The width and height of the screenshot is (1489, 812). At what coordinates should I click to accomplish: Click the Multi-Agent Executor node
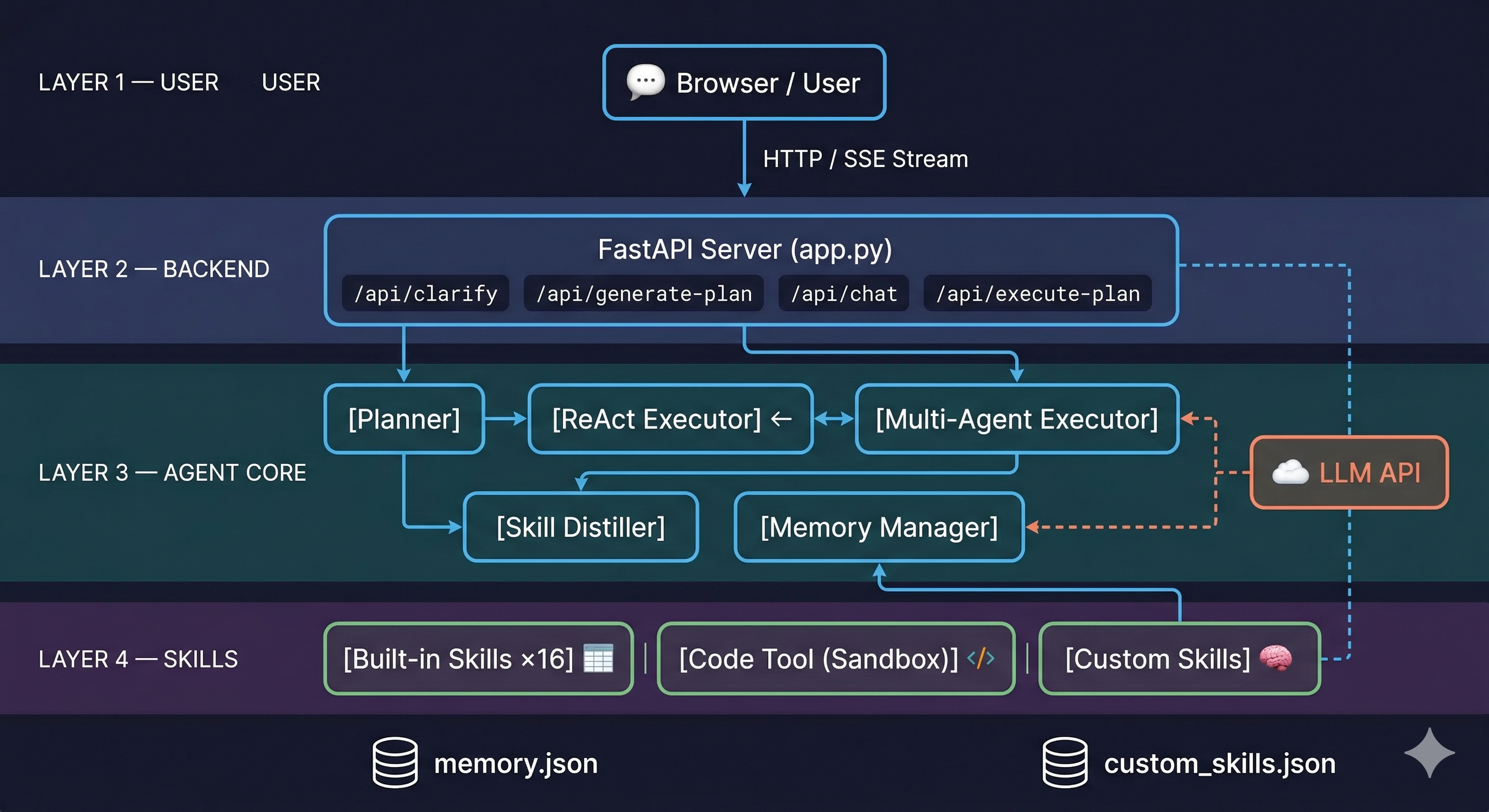[x=1017, y=419]
